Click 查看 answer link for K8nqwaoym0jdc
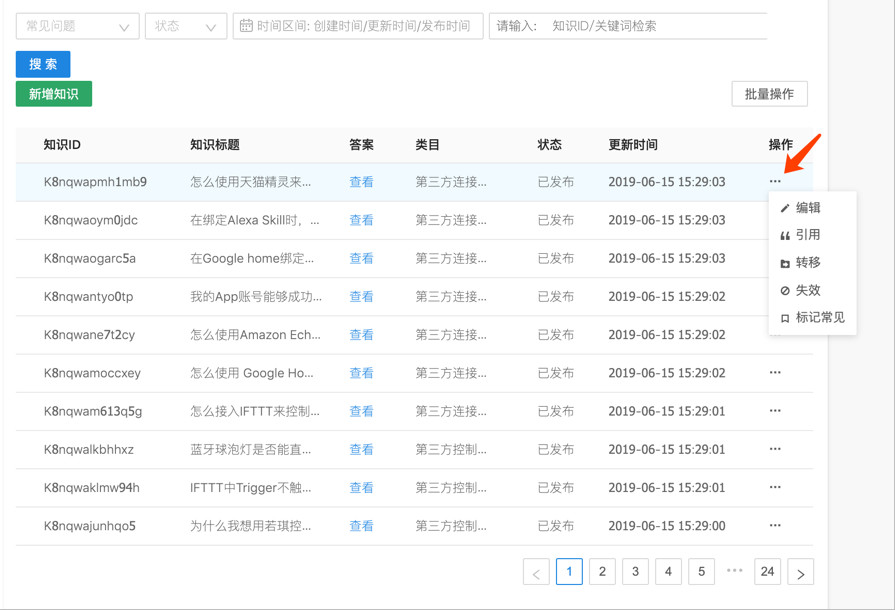This screenshot has height=610, width=895. coord(361,220)
